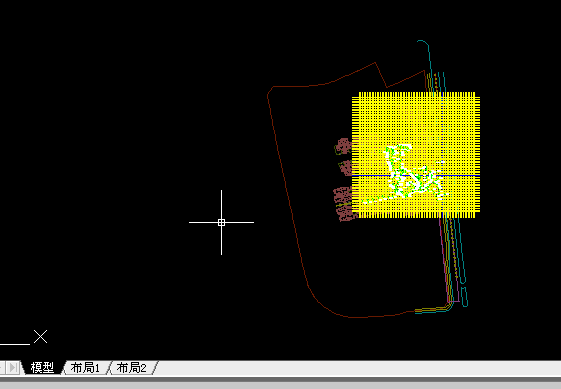Select the lowest large pink hatch patch
This screenshot has width=561, height=389.
point(344,203)
